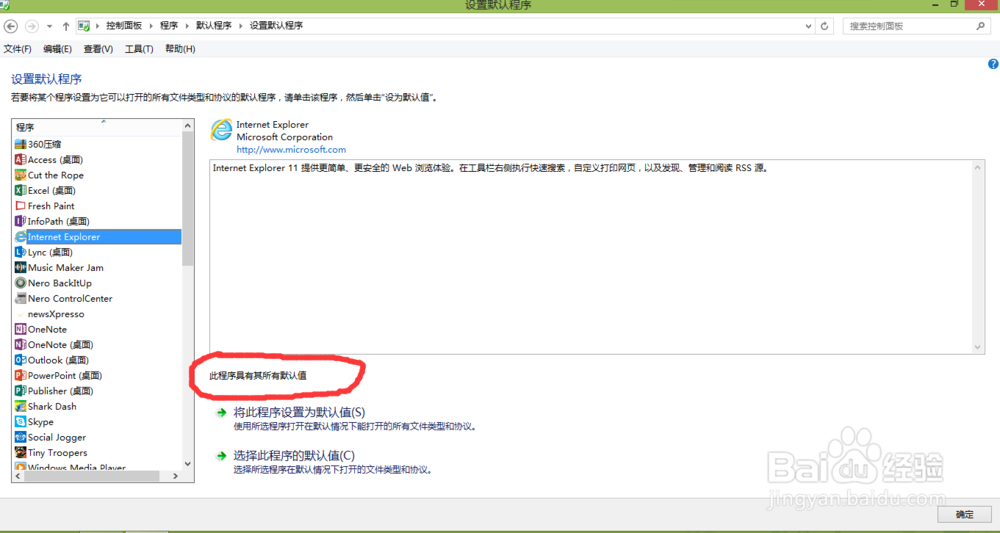This screenshot has width=1000, height=533.
Task: Click the Shark Dash icon
Action: tap(20, 406)
